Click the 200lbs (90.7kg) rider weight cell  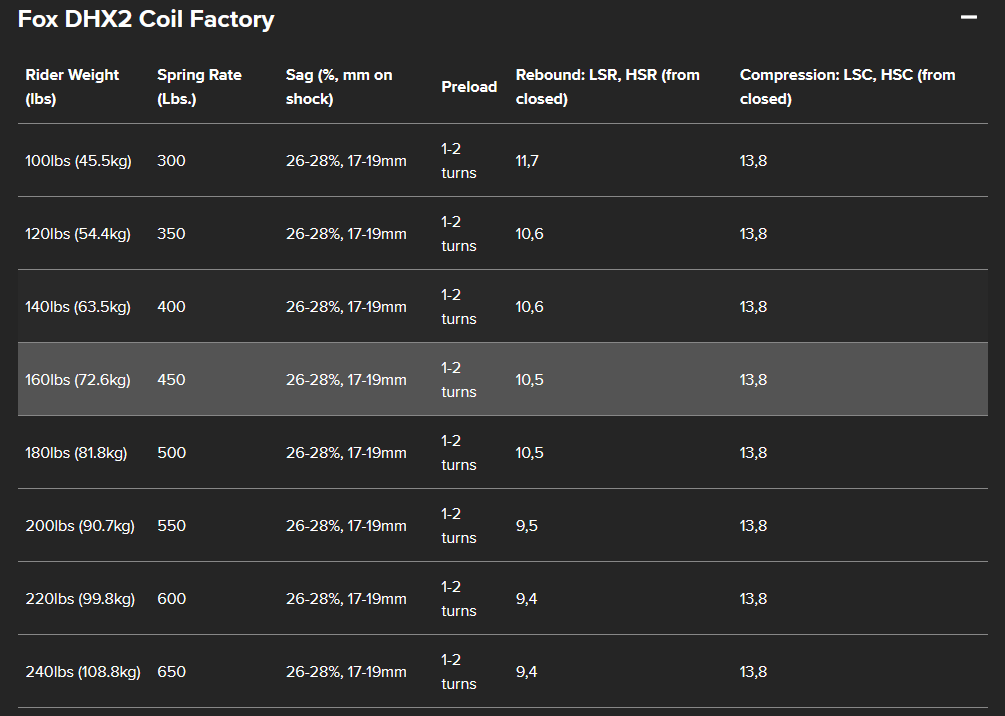[x=79, y=526]
